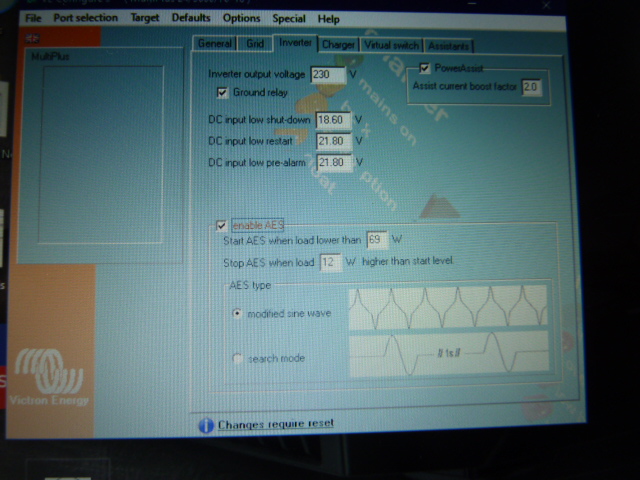This screenshot has width=640, height=480.
Task: Click the MultiPlus device list box
Action: pyautogui.click(x=101, y=154)
